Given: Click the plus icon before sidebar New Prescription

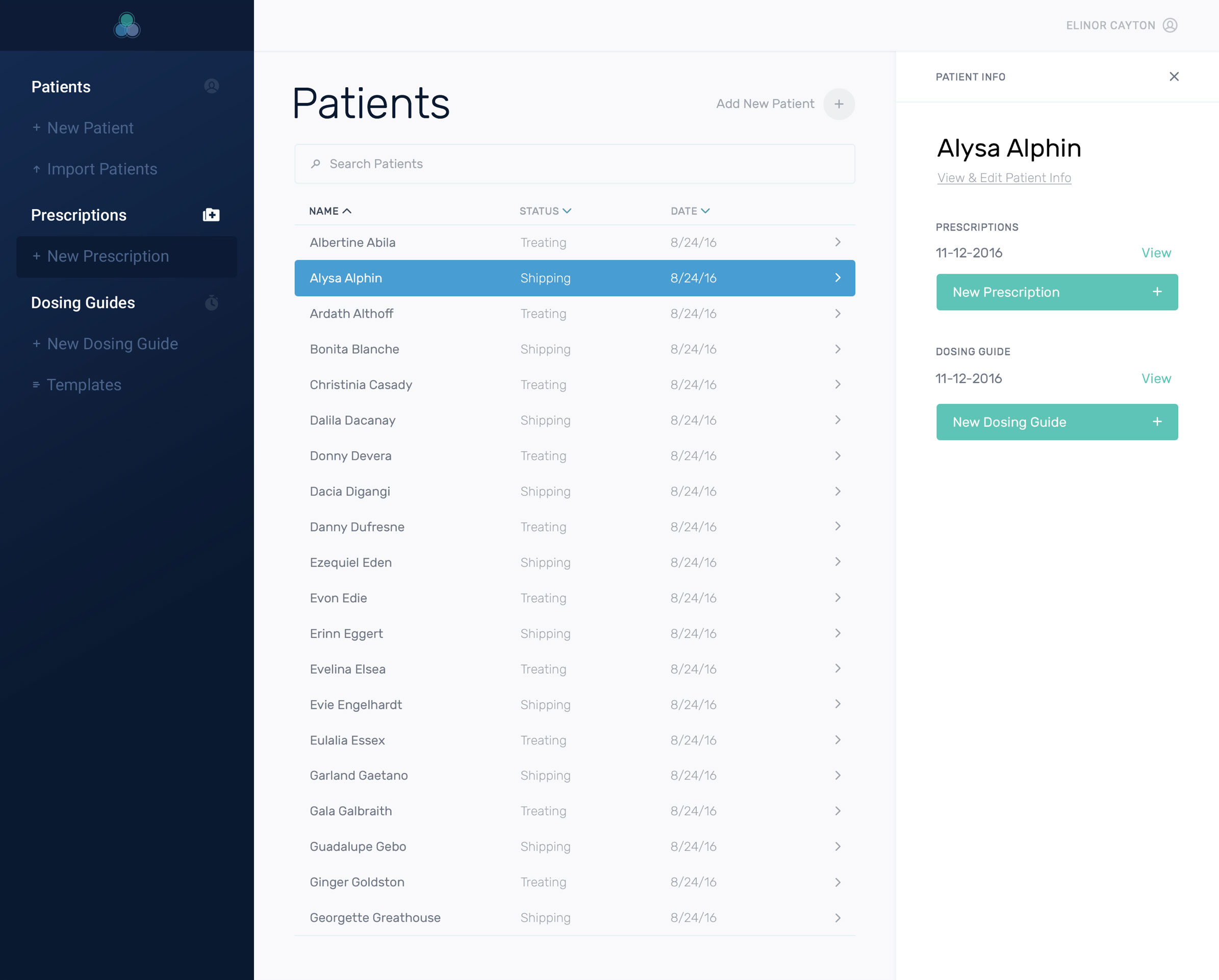Looking at the screenshot, I should pyautogui.click(x=36, y=256).
